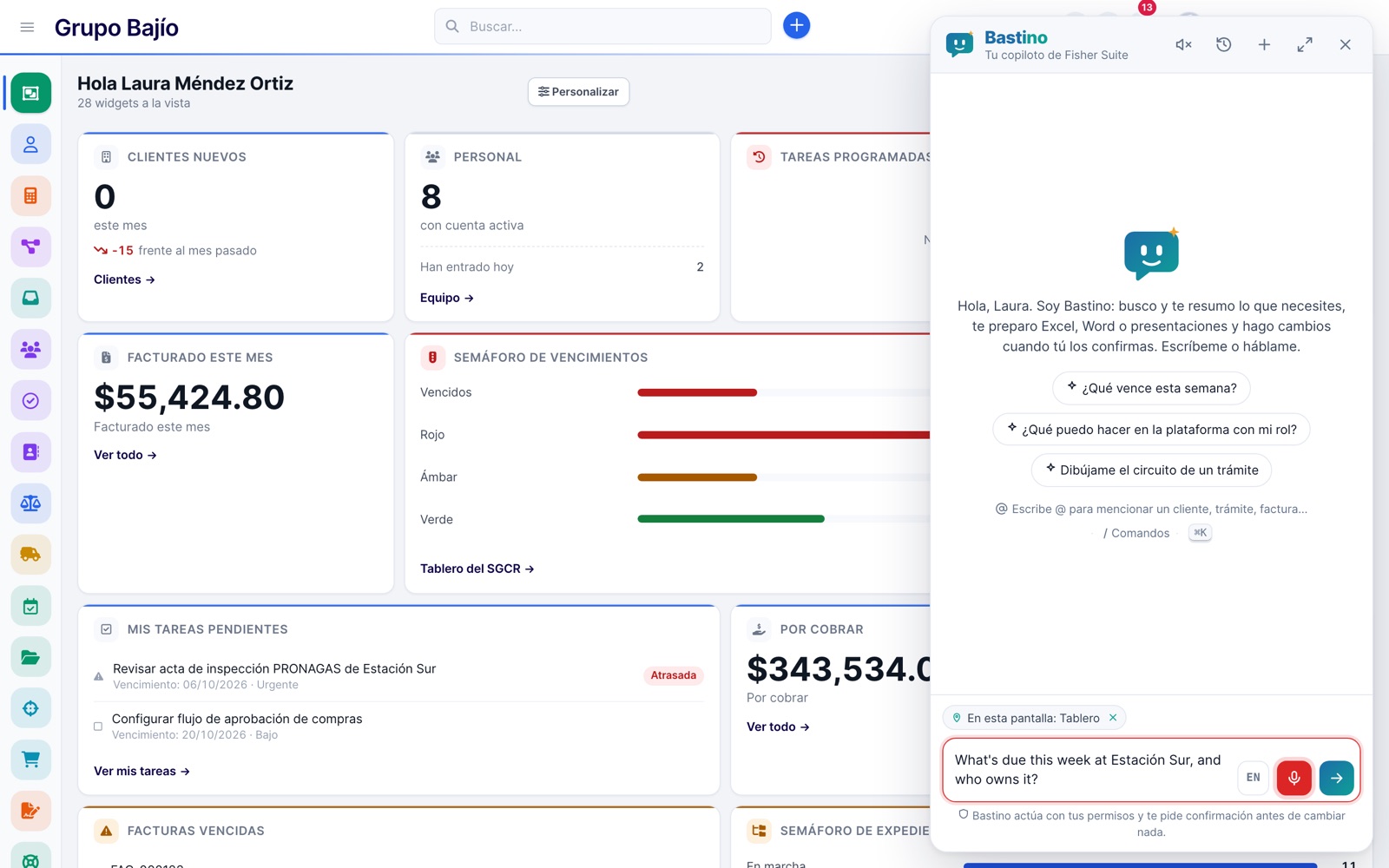Open the dashboard icon in the sidebar
1389x868 pixels.
point(30,93)
